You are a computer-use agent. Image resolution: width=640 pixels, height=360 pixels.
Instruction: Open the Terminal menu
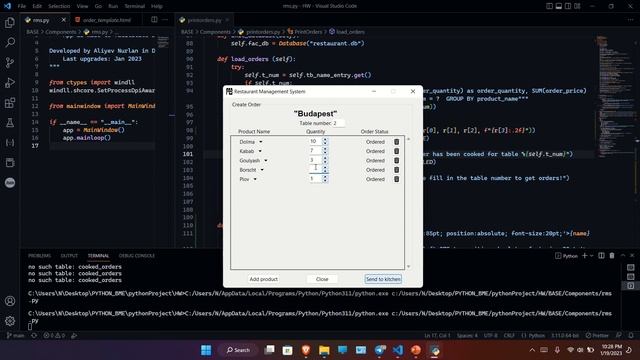click(134, 6)
